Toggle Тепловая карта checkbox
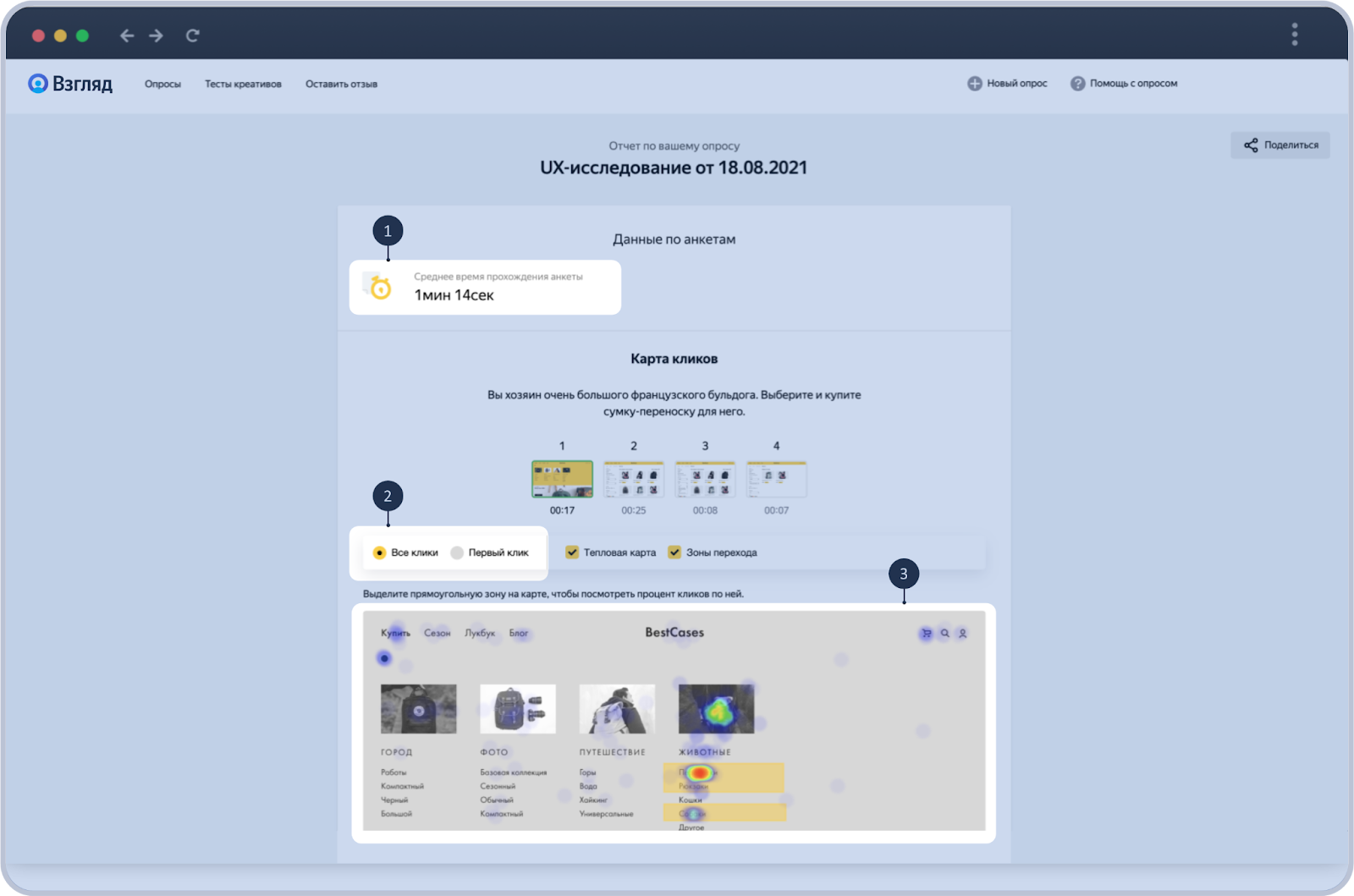Screen dimensions: 1354x896 point(572,552)
